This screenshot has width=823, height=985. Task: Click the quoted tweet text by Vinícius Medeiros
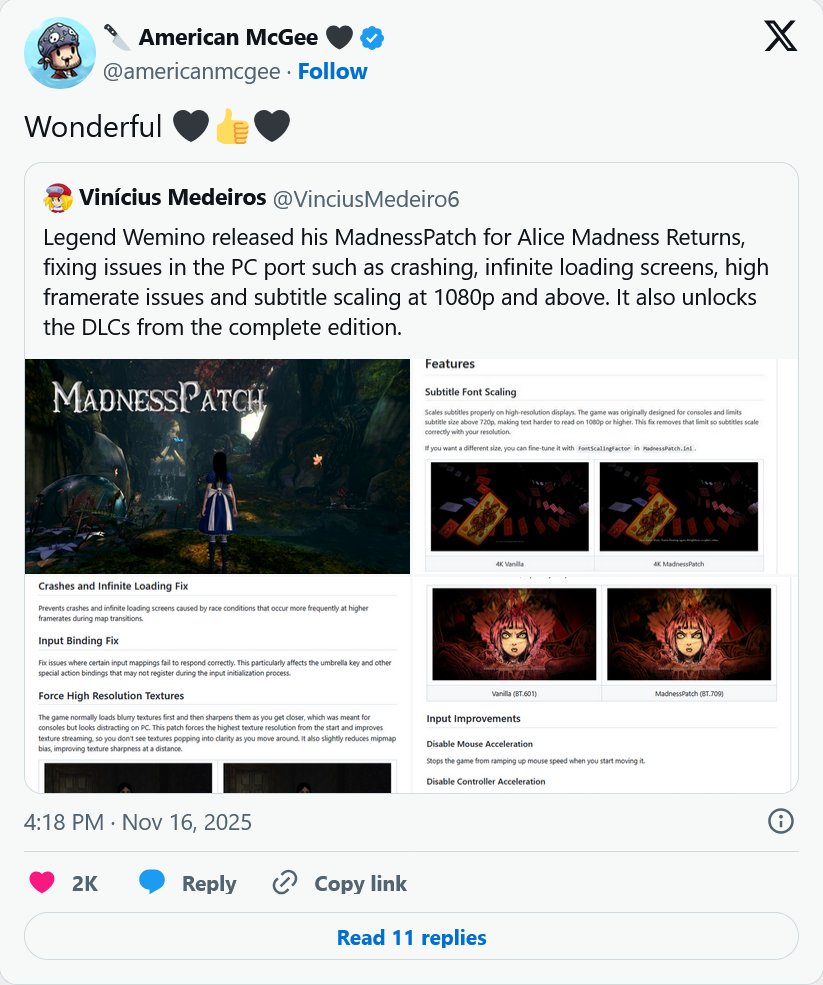tap(406, 282)
